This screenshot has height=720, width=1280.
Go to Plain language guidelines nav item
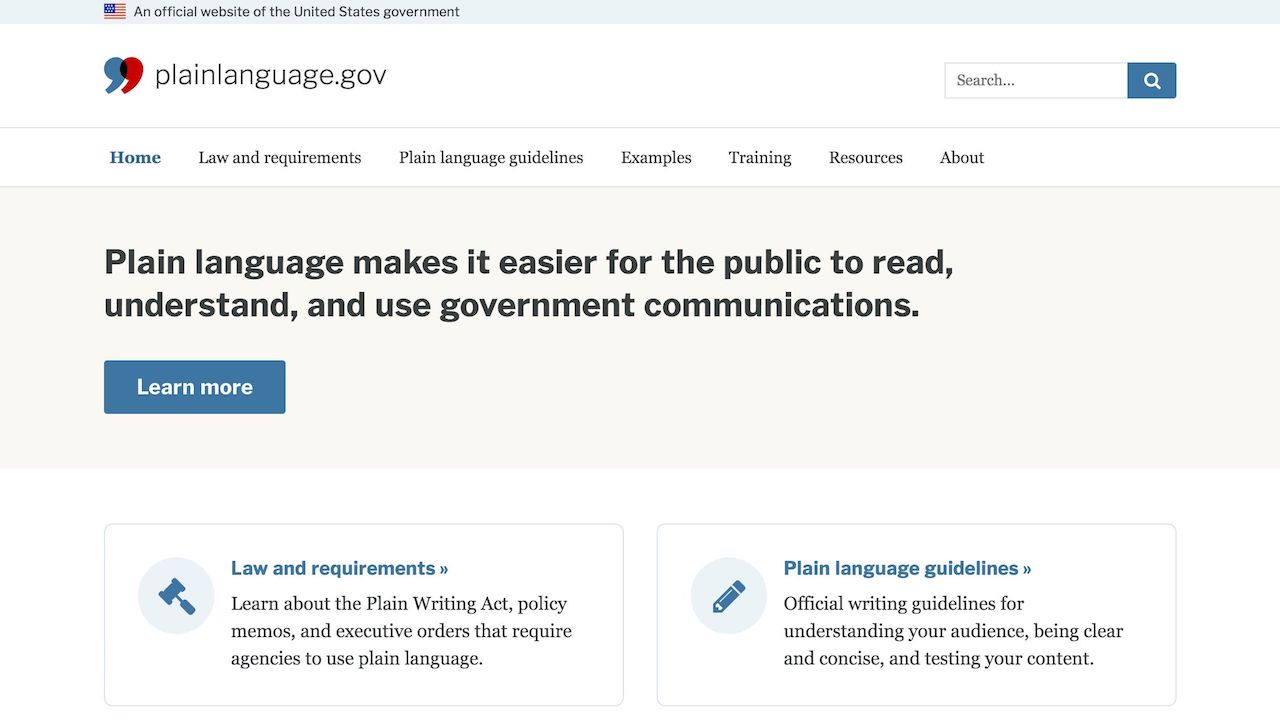[x=491, y=158]
